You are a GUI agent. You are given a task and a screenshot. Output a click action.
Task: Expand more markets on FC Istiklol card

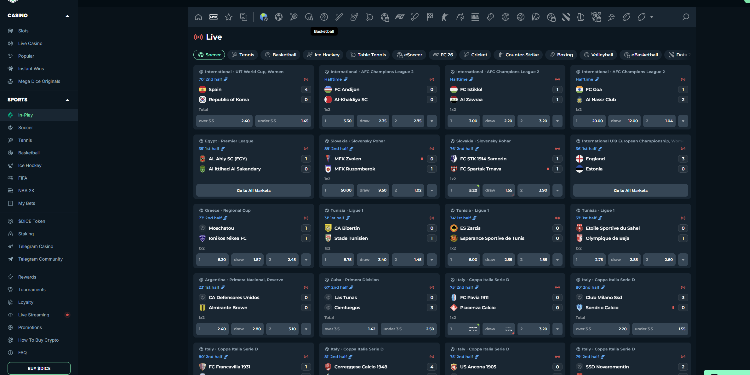pos(557,121)
